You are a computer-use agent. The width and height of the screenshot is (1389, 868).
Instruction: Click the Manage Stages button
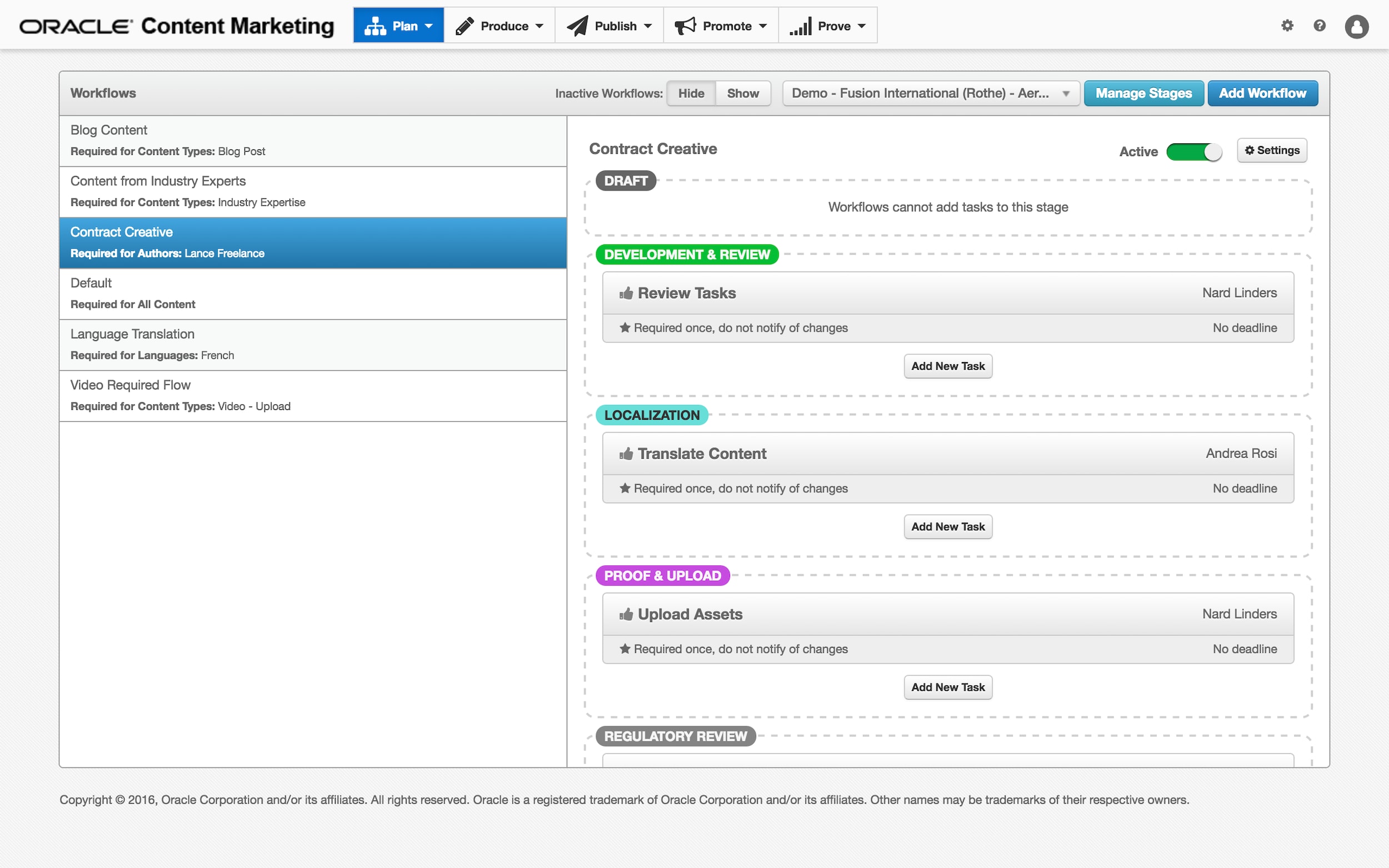(1143, 93)
